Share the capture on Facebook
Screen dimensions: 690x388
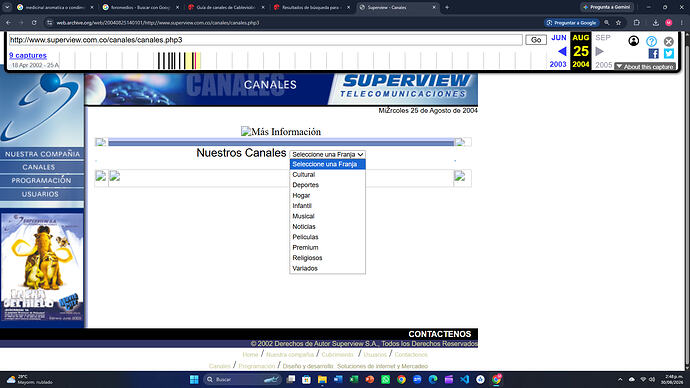click(653, 54)
